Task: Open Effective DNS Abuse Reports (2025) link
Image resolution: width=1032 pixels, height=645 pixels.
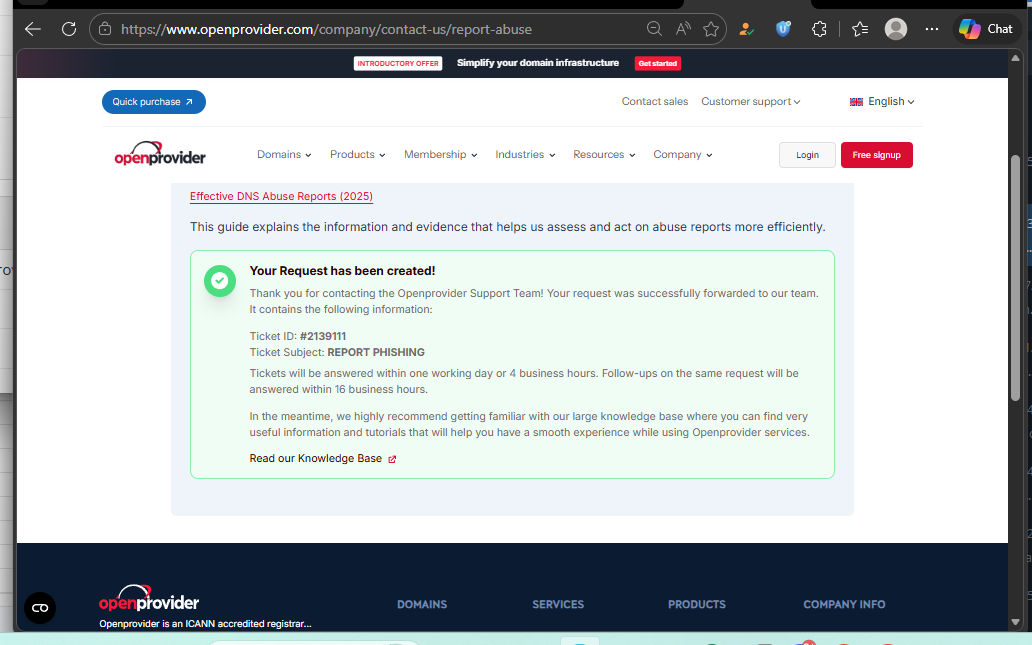Action: point(281,196)
